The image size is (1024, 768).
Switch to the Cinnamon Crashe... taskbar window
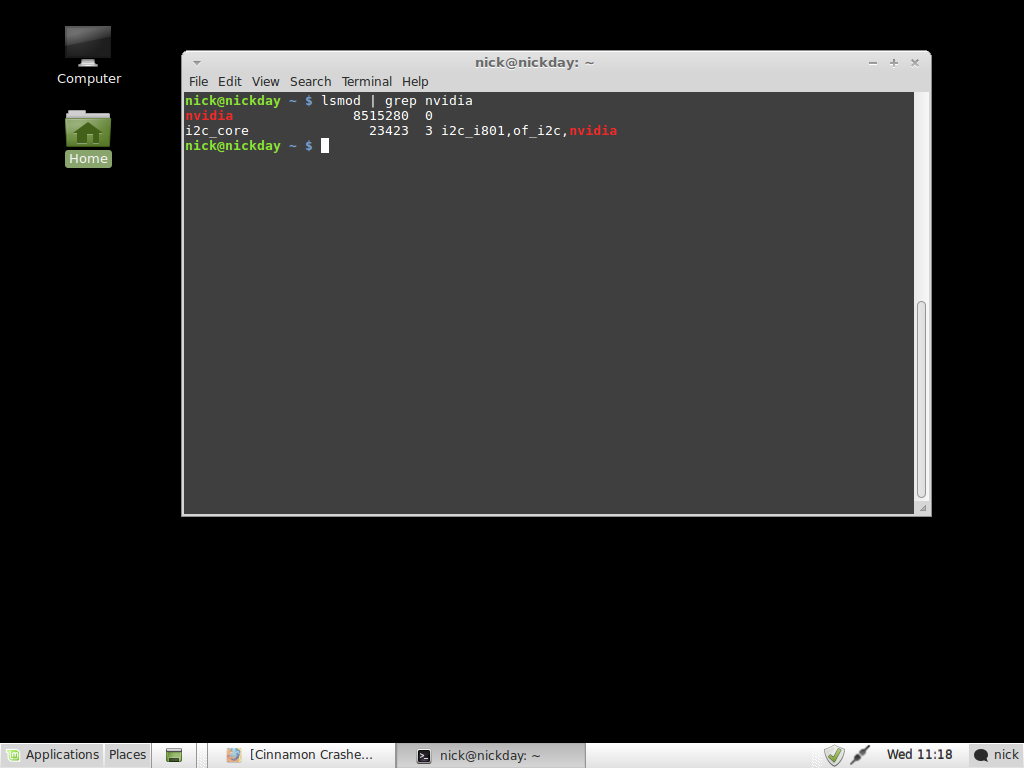(300, 755)
